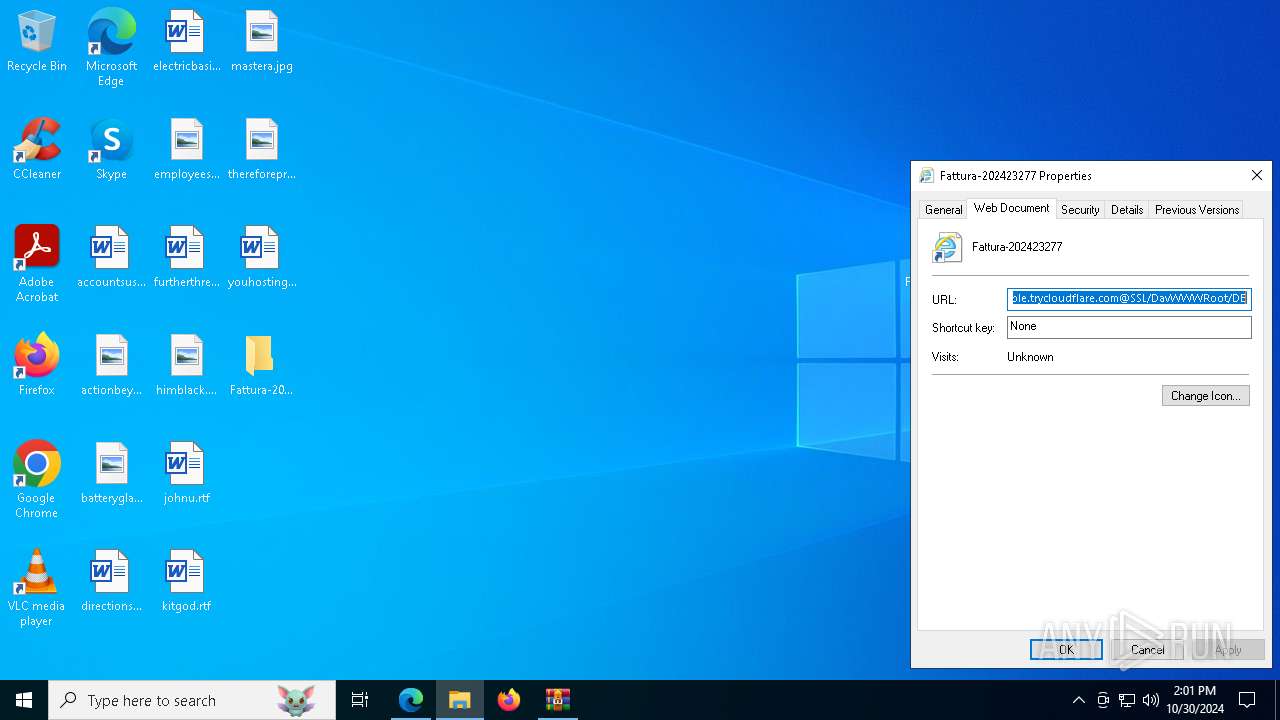The height and width of the screenshot is (720, 1280).
Task: Close the Fattura Properties dialog
Action: tap(1257, 175)
